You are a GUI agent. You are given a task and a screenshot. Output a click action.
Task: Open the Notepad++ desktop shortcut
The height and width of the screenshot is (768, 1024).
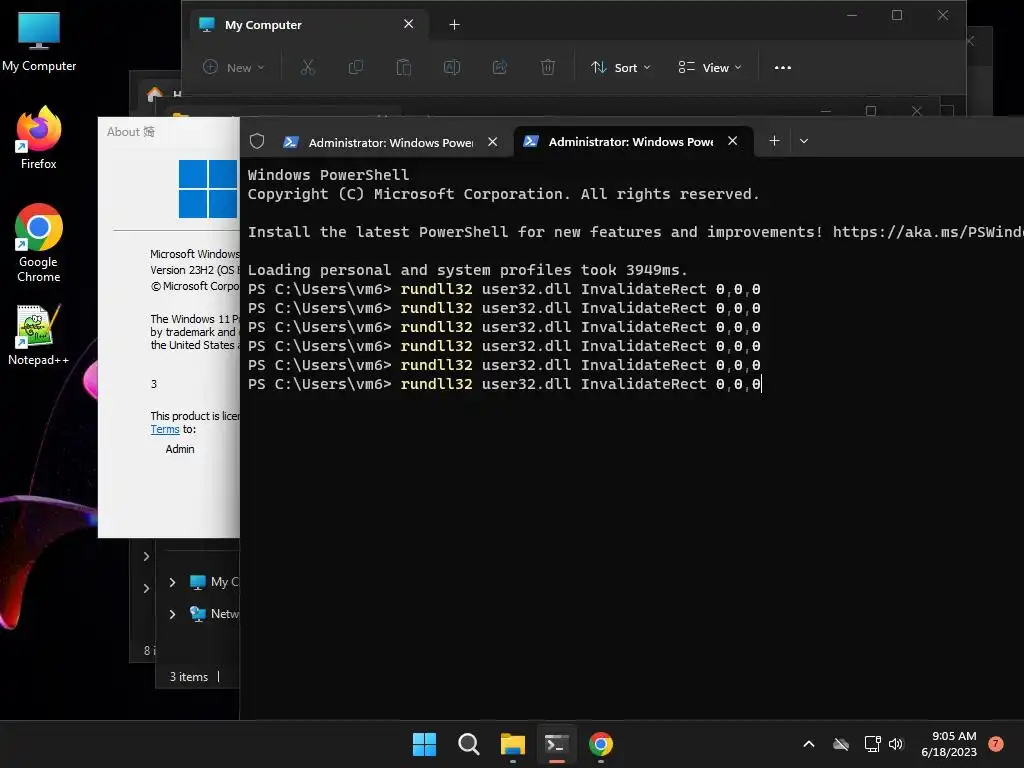click(x=39, y=335)
